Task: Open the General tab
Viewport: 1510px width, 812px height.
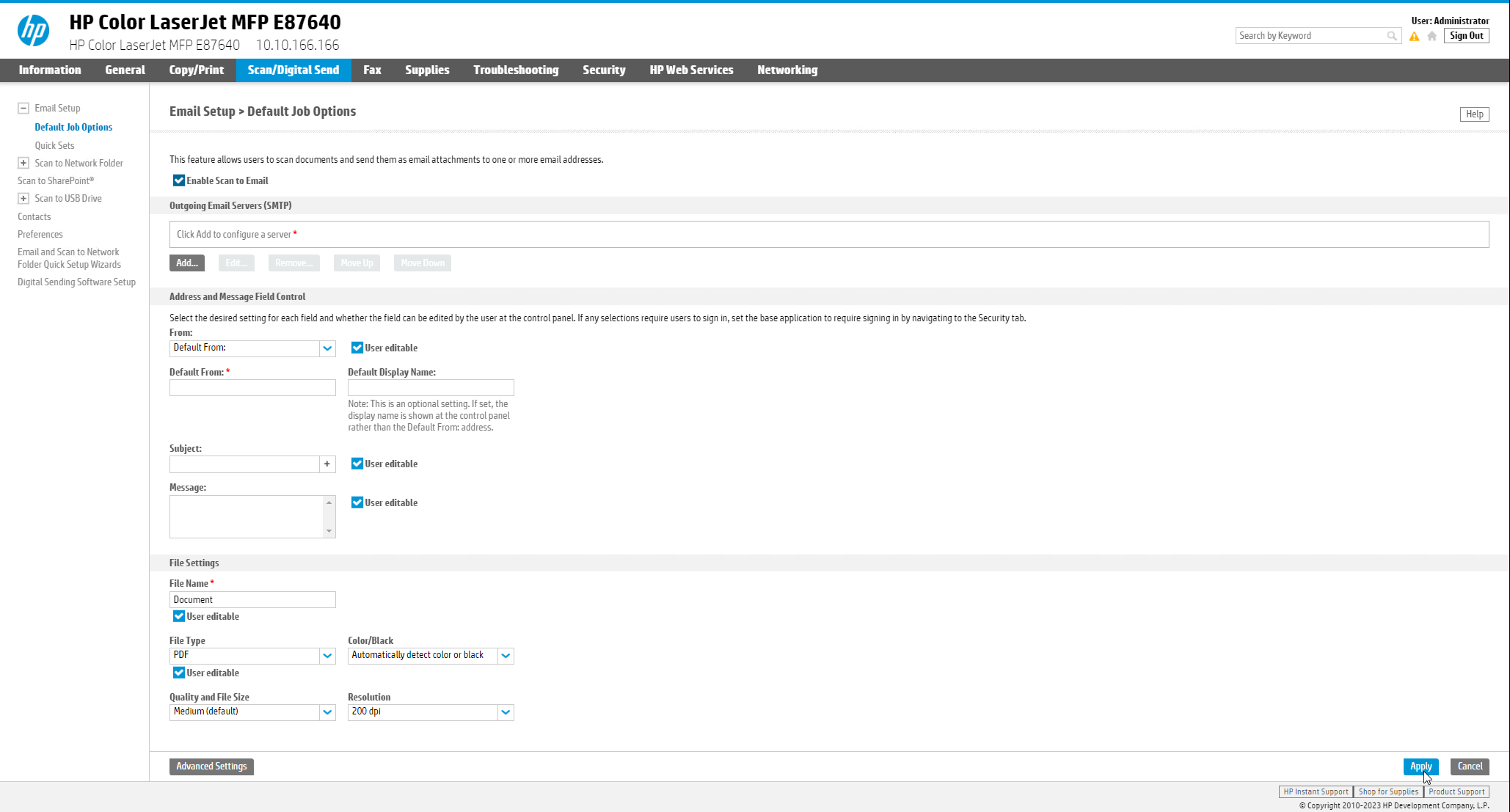Action: 125,70
